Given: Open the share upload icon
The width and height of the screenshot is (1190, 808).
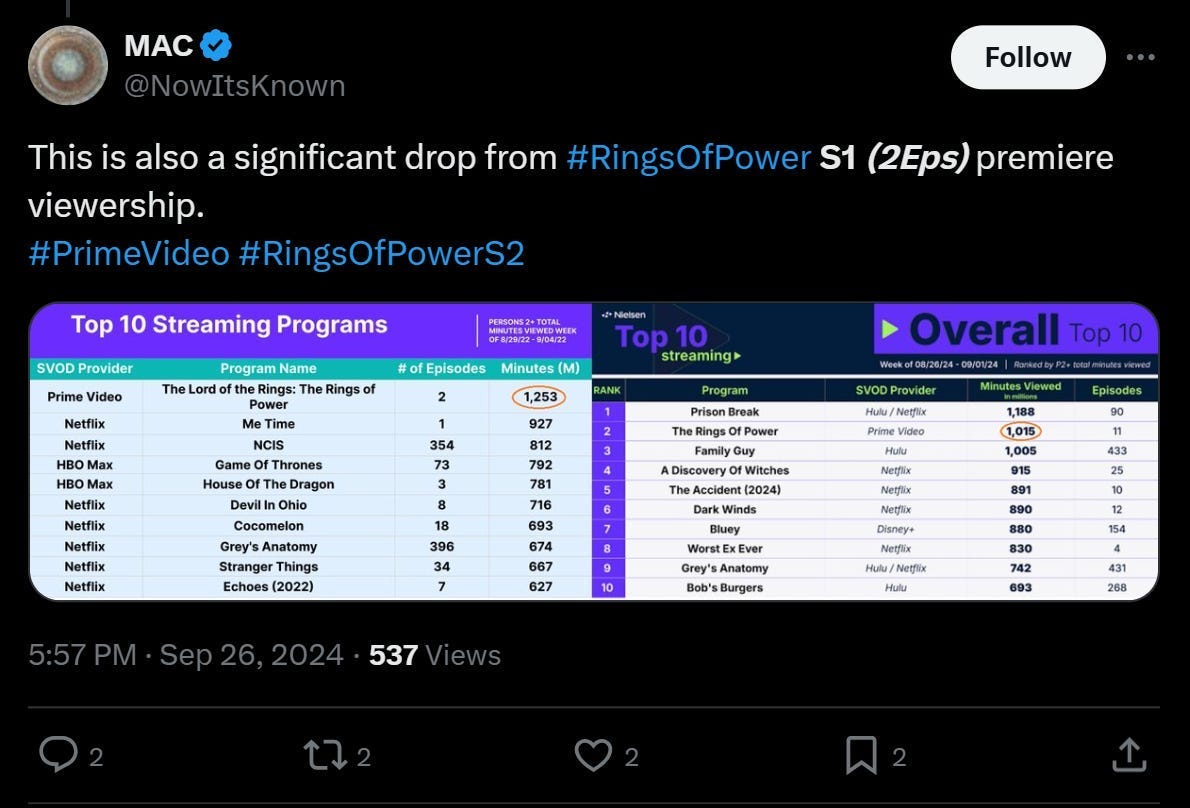Looking at the screenshot, I should [x=1129, y=755].
